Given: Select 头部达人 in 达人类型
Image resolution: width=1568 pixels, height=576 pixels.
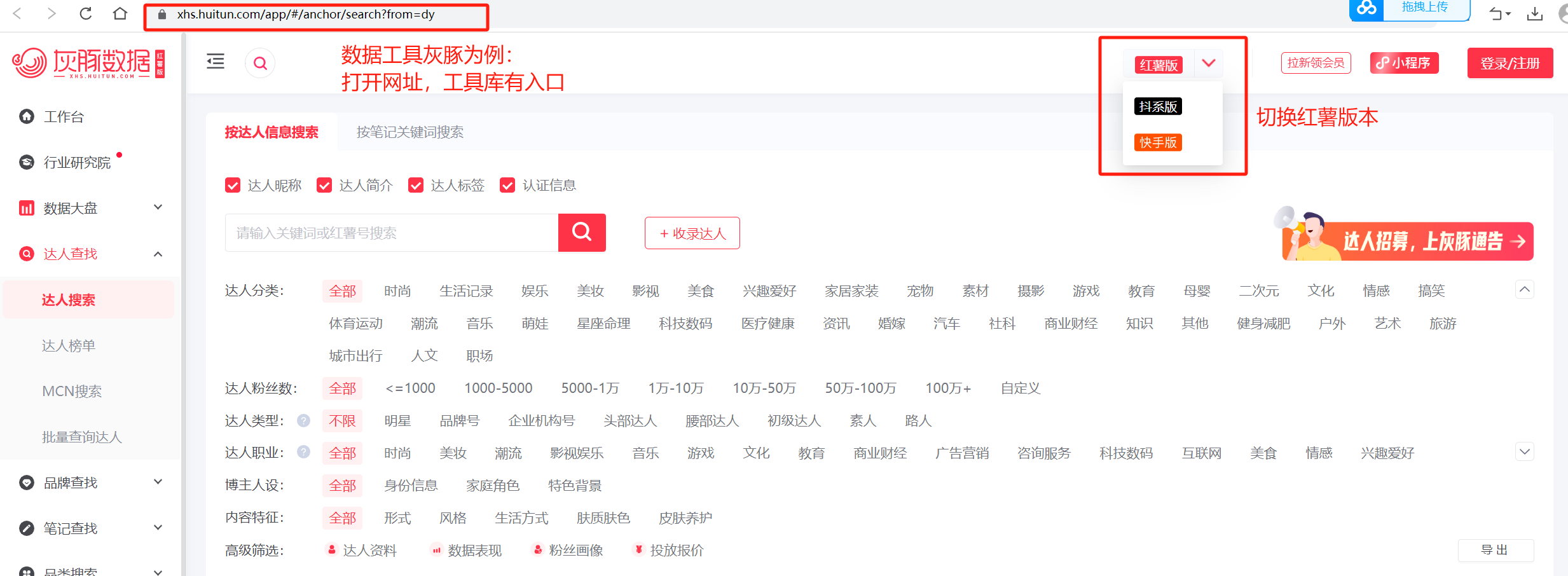Looking at the screenshot, I should (x=629, y=420).
